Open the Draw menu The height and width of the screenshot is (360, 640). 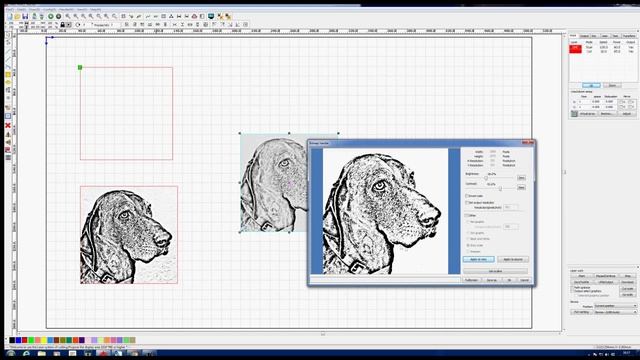(34, 9)
